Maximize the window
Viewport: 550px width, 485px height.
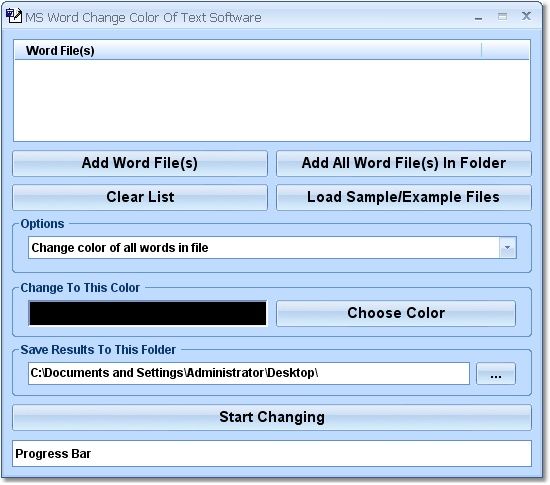point(502,16)
